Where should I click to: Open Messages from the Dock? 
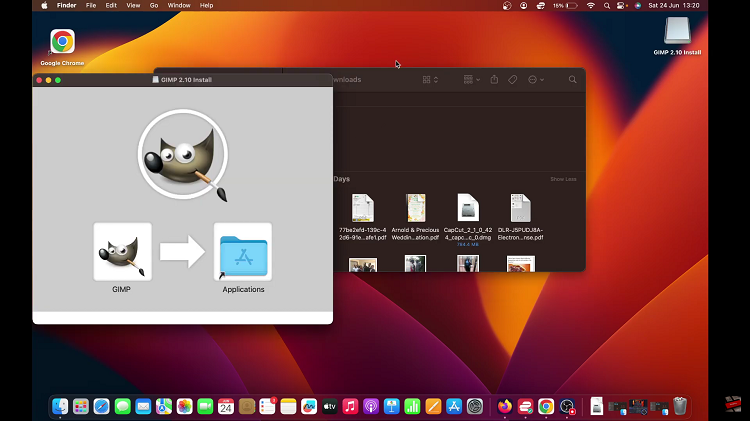tap(122, 407)
